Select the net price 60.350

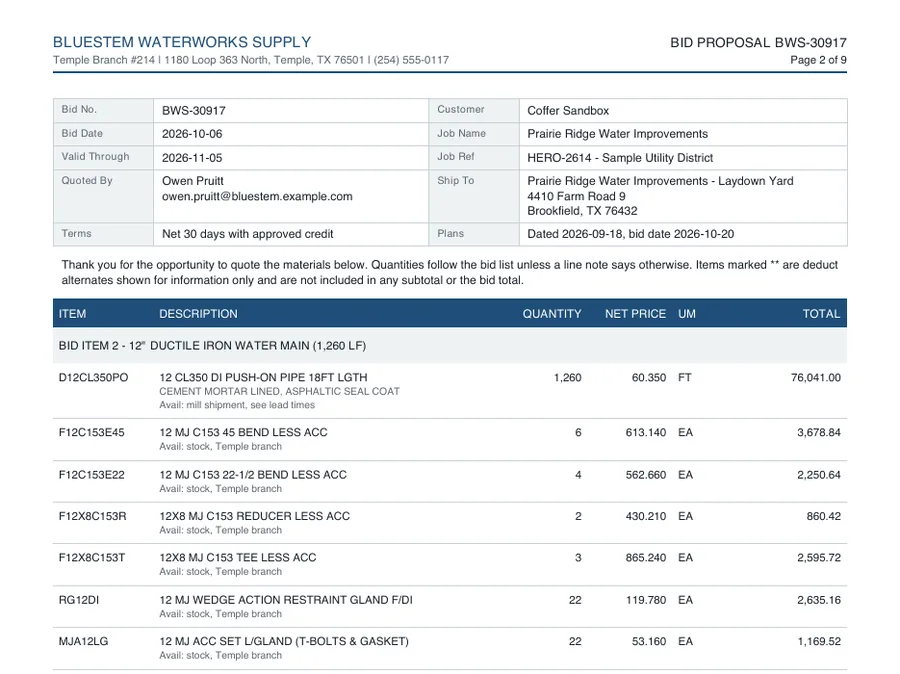pyautogui.click(x=649, y=378)
